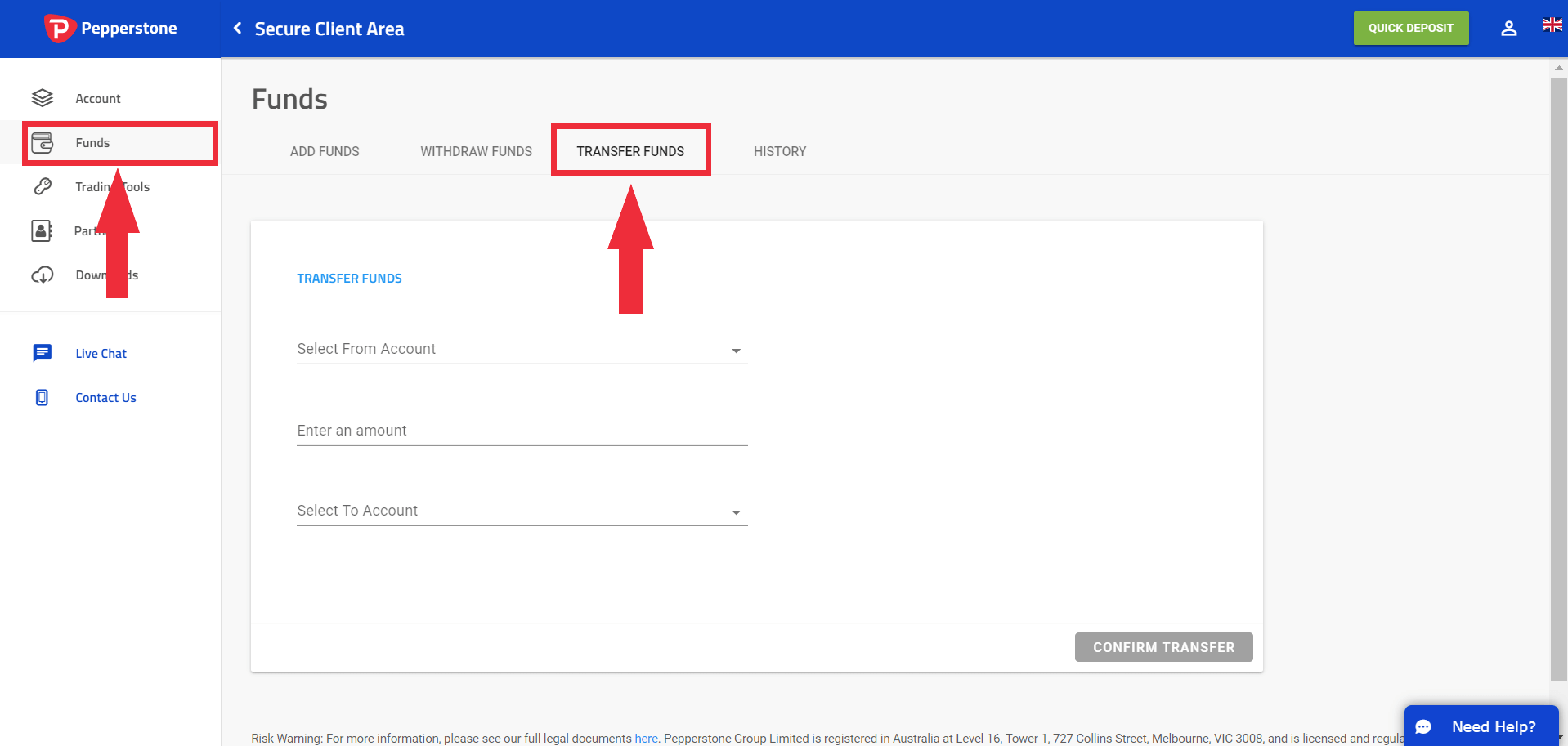1568x746 pixels.
Task: Select the Transfer Funds tab
Action: [x=630, y=151]
